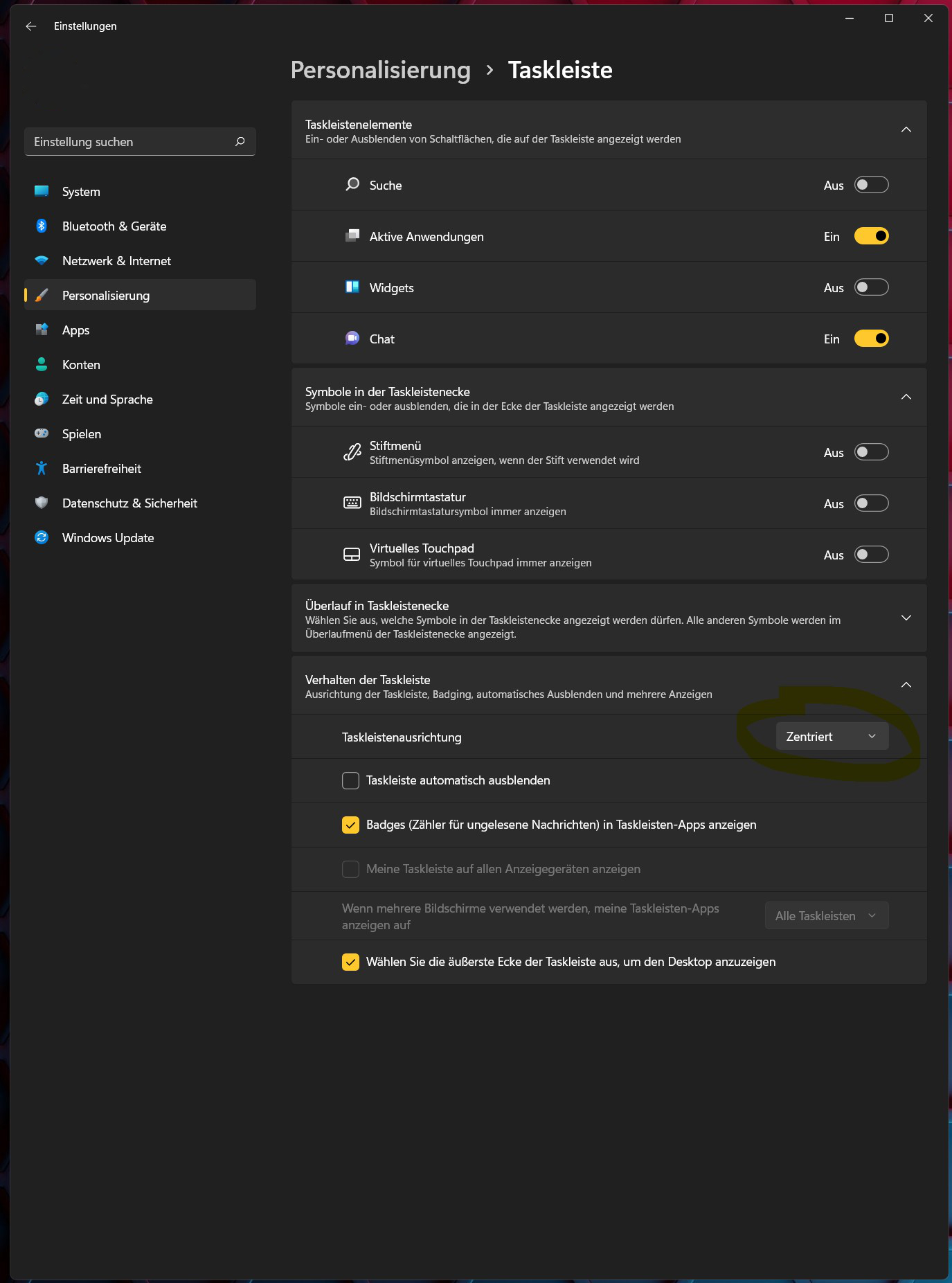The height and width of the screenshot is (1283, 952).
Task: Click the Spielen gamepad icon
Action: [42, 433]
